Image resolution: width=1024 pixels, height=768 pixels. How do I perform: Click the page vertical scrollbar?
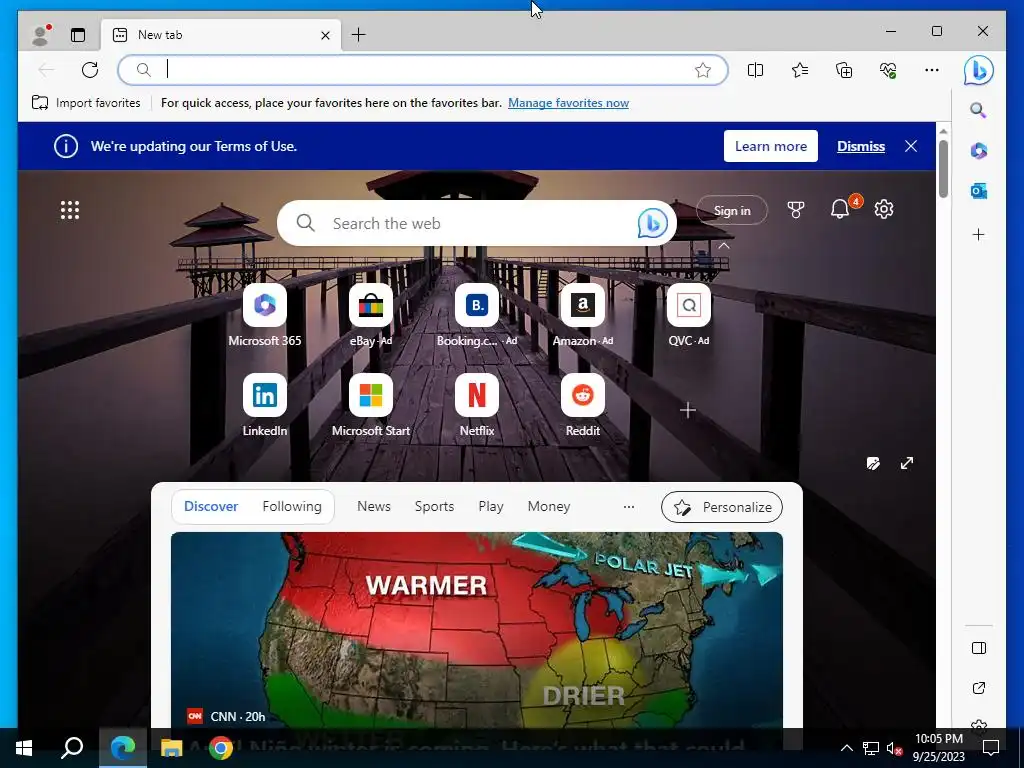(943, 169)
